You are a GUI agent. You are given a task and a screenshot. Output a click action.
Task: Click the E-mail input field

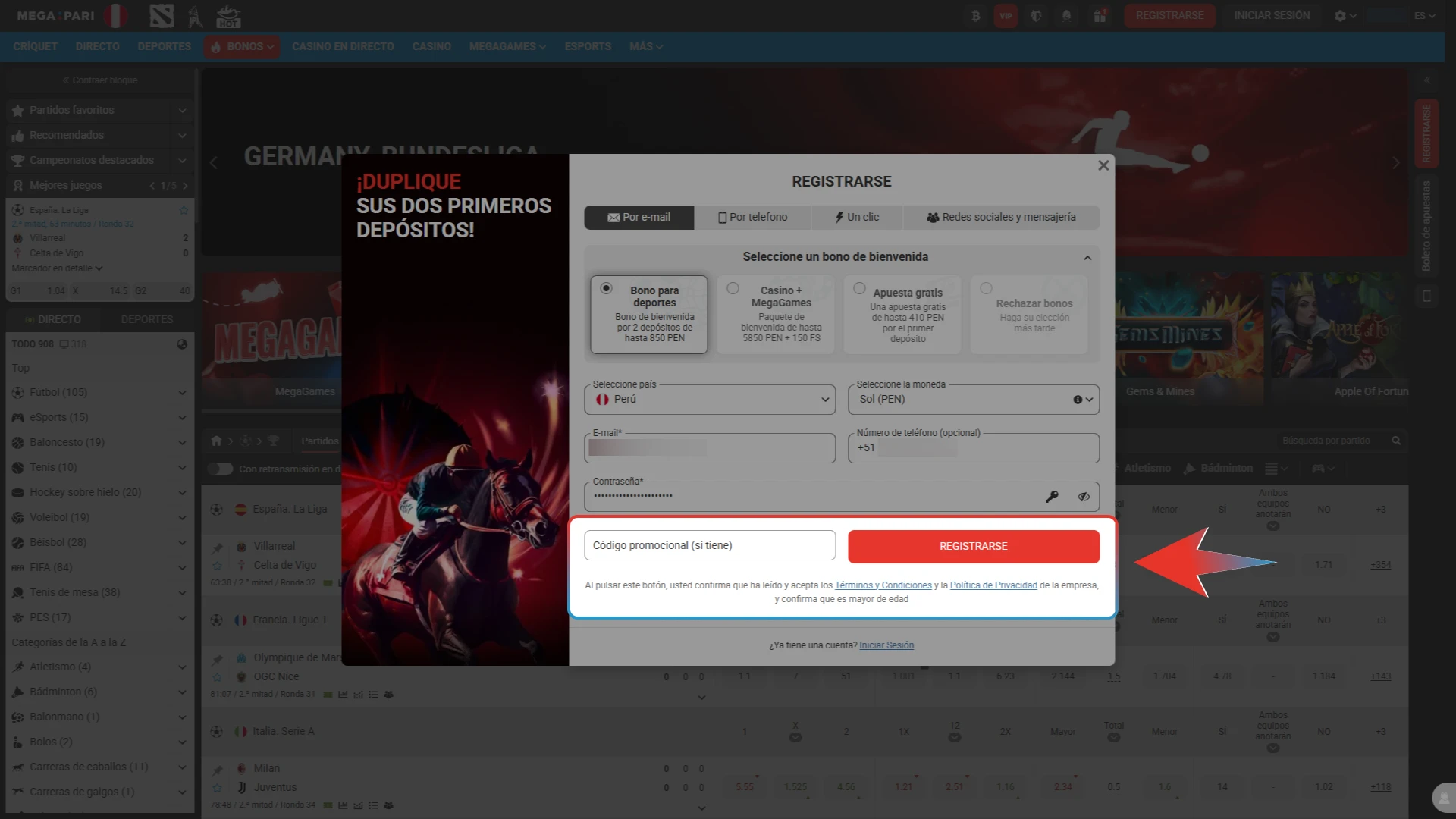[x=710, y=448]
